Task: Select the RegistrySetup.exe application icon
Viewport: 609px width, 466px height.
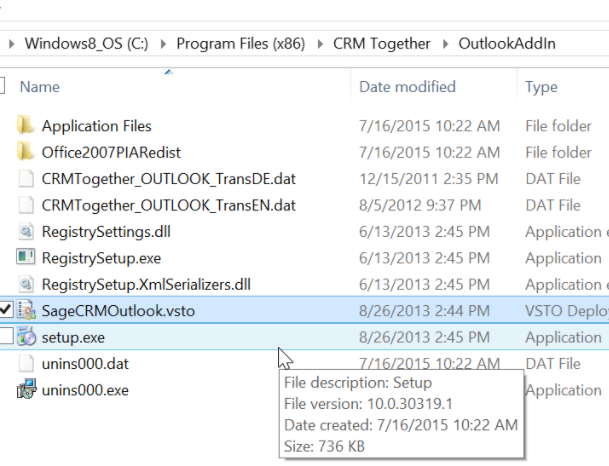Action: tap(26, 257)
